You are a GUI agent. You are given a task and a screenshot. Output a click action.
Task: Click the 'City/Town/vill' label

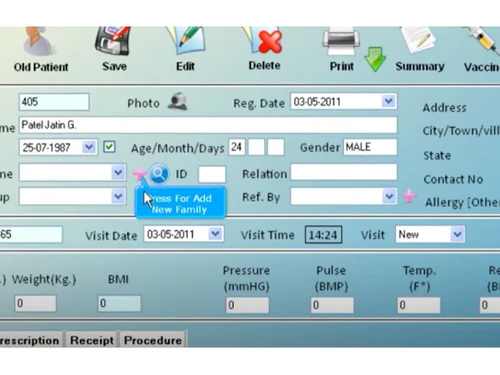[x=461, y=131]
